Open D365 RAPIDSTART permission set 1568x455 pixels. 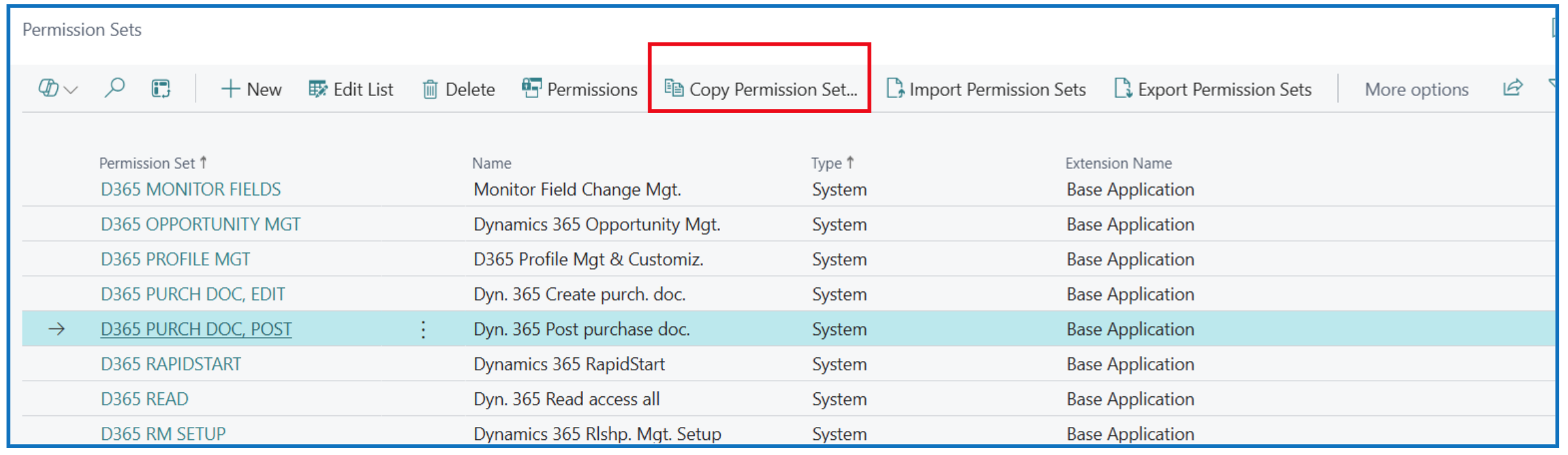pyautogui.click(x=171, y=364)
